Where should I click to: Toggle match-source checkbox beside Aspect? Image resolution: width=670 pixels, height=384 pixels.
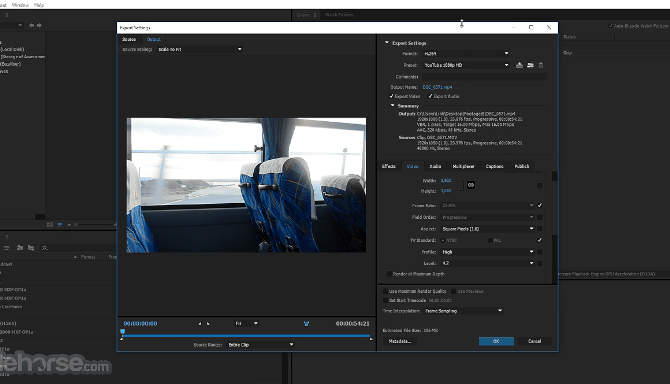pos(540,229)
